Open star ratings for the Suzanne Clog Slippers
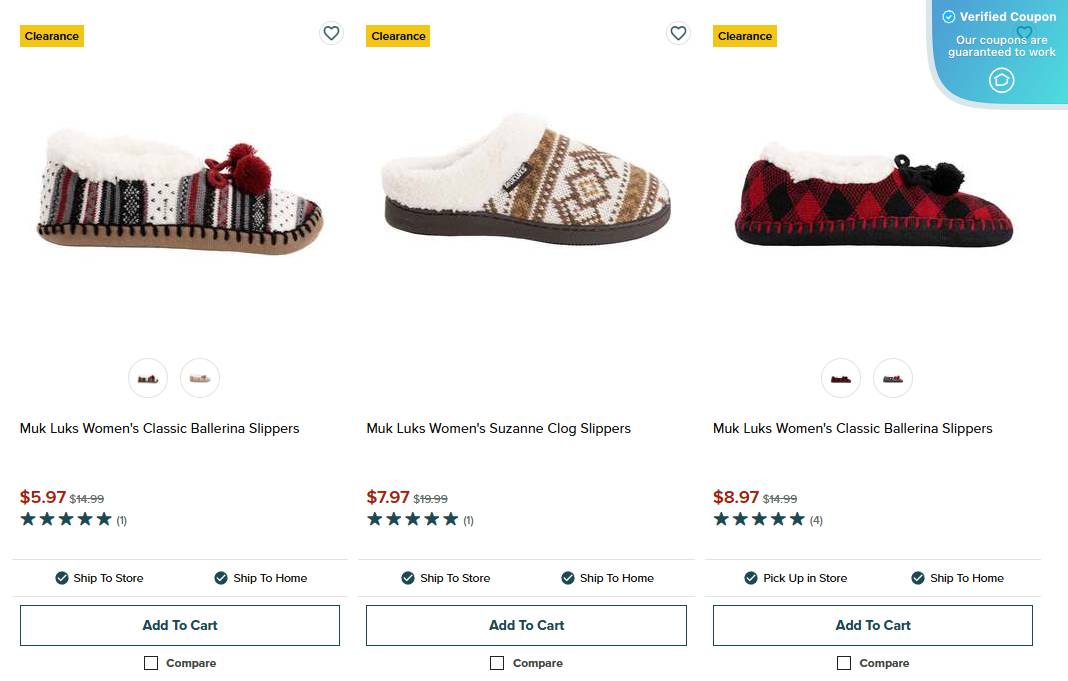 pyautogui.click(x=412, y=519)
